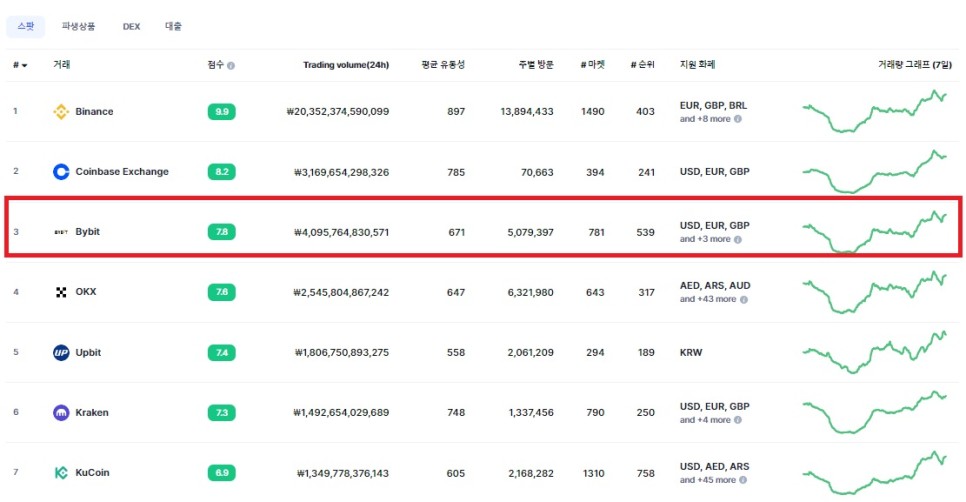Click Upbit volume ₩1,806,750,893,275
This screenshot has height=502, width=966.
341,353
